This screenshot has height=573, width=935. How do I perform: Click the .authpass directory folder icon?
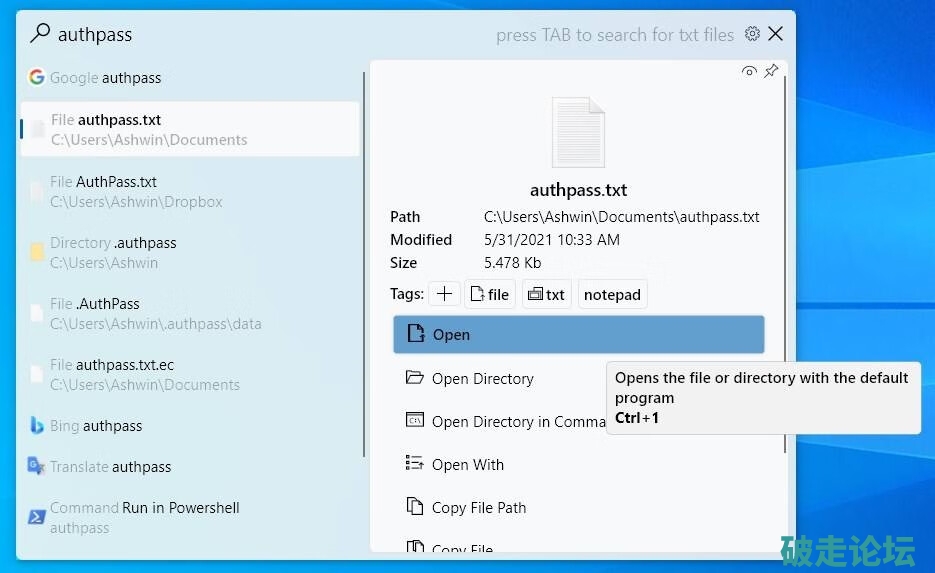tap(37, 252)
